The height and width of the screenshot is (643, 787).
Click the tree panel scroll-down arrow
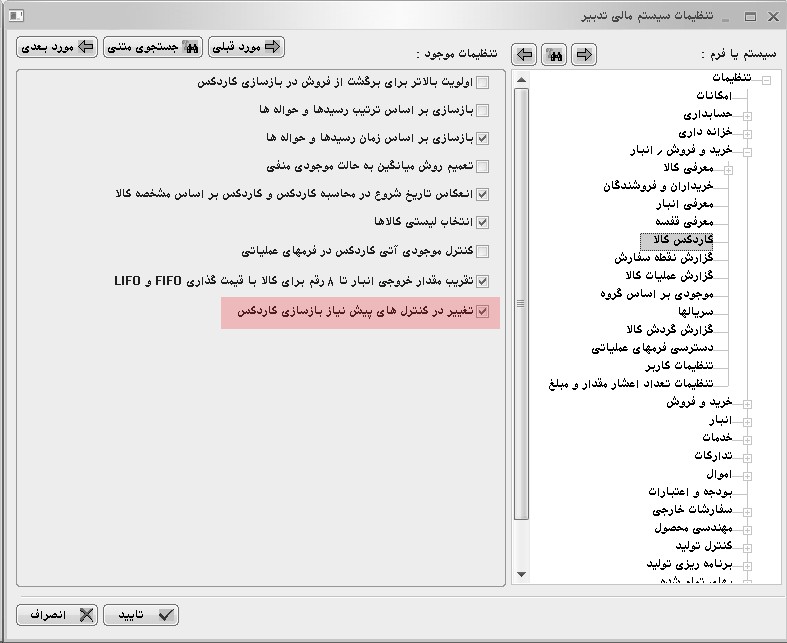pos(520,577)
